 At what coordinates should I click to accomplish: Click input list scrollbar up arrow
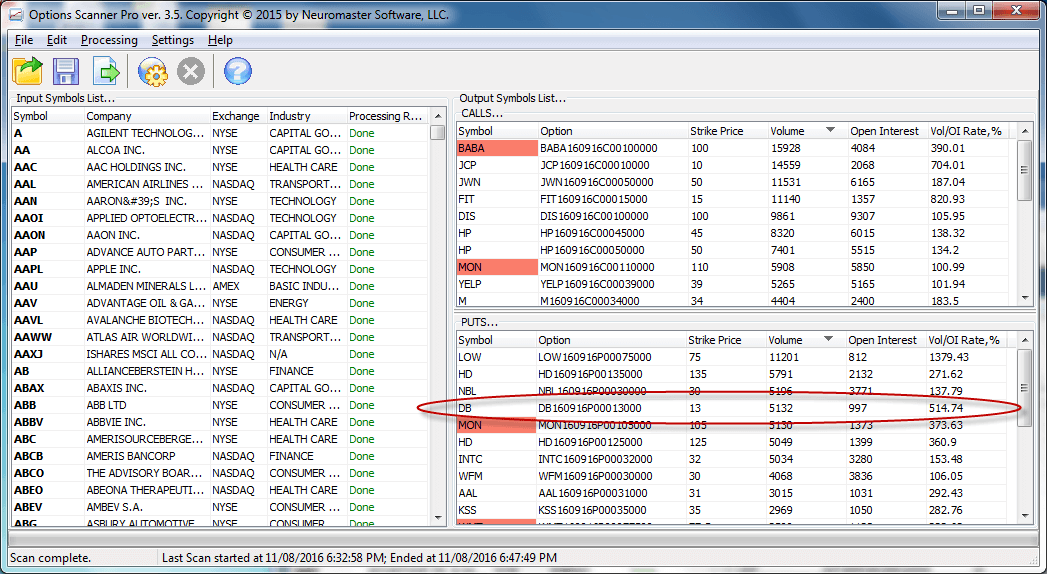click(x=437, y=116)
